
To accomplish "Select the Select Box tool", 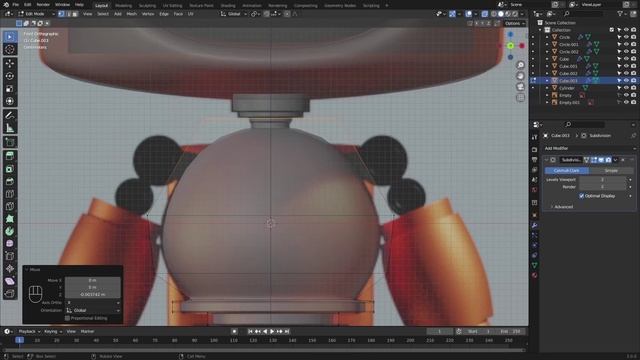I will [10, 37].
